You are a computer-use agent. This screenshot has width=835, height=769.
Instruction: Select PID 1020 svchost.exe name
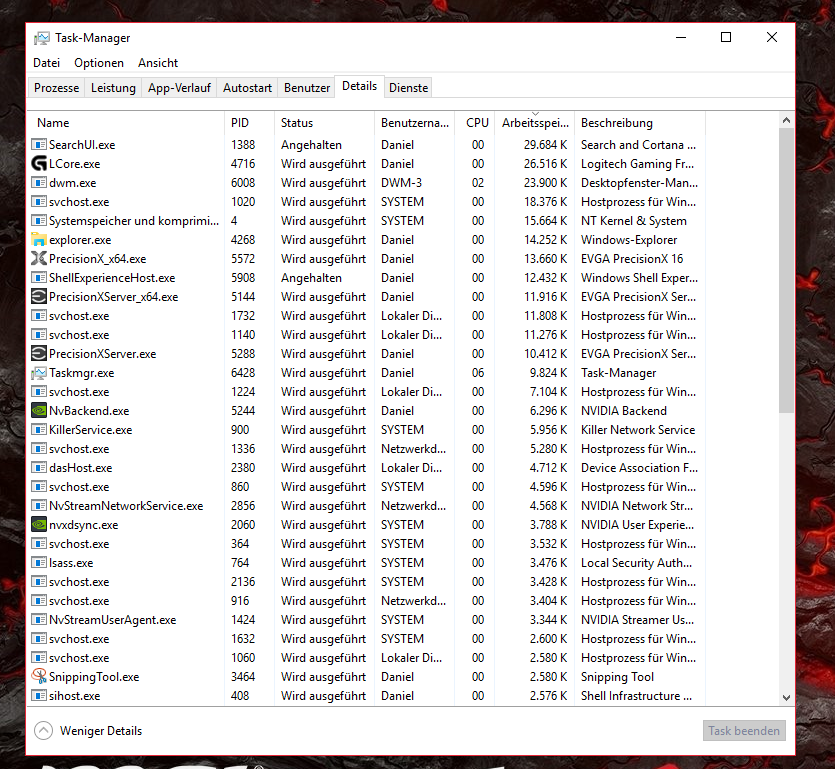pyautogui.click(x=79, y=202)
